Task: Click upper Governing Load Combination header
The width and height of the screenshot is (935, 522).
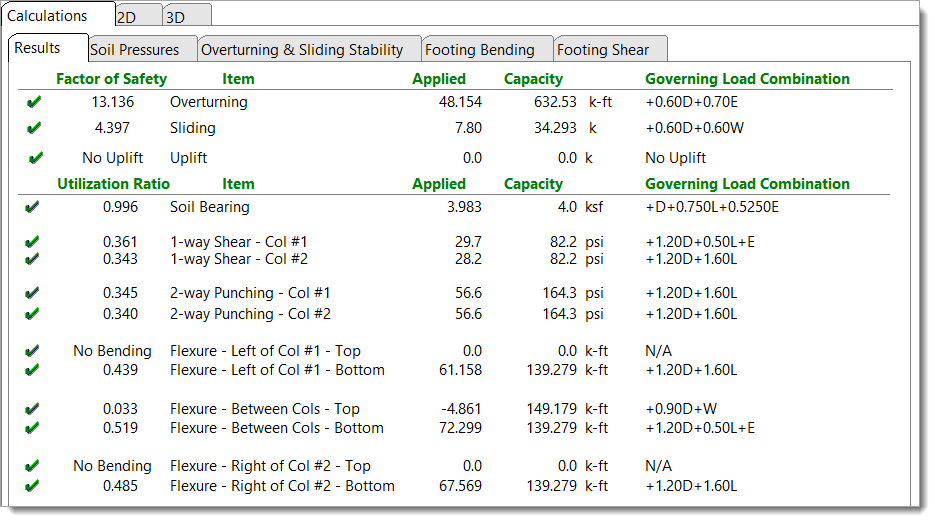Action: pos(747,79)
